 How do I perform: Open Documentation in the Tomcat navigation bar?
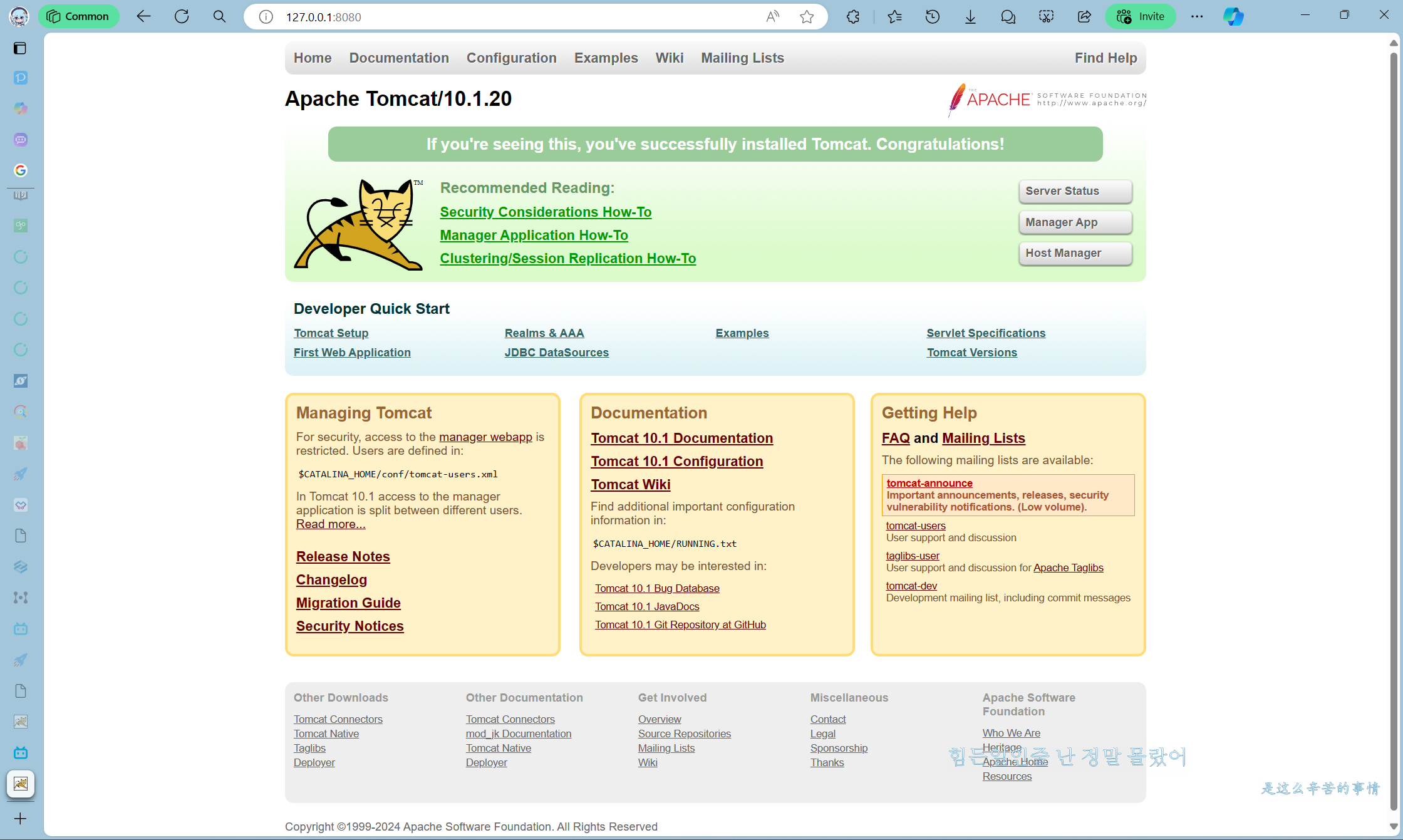point(399,58)
